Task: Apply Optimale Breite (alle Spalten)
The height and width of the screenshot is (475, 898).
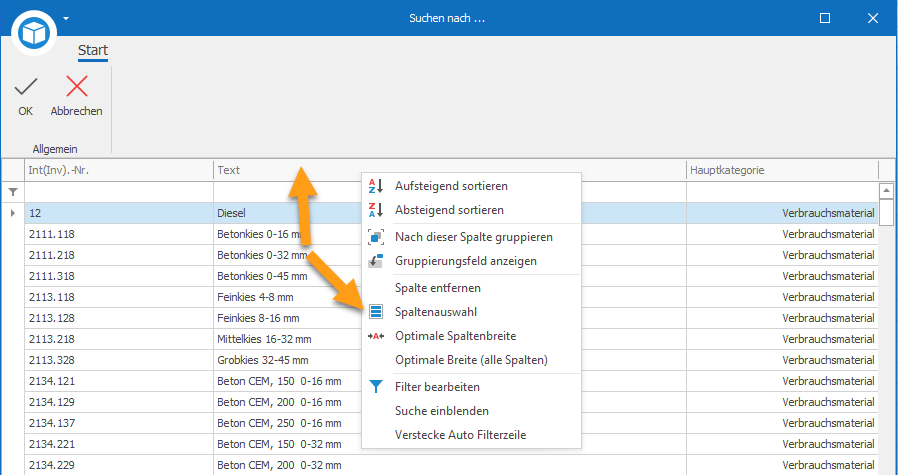Action: tap(471, 360)
